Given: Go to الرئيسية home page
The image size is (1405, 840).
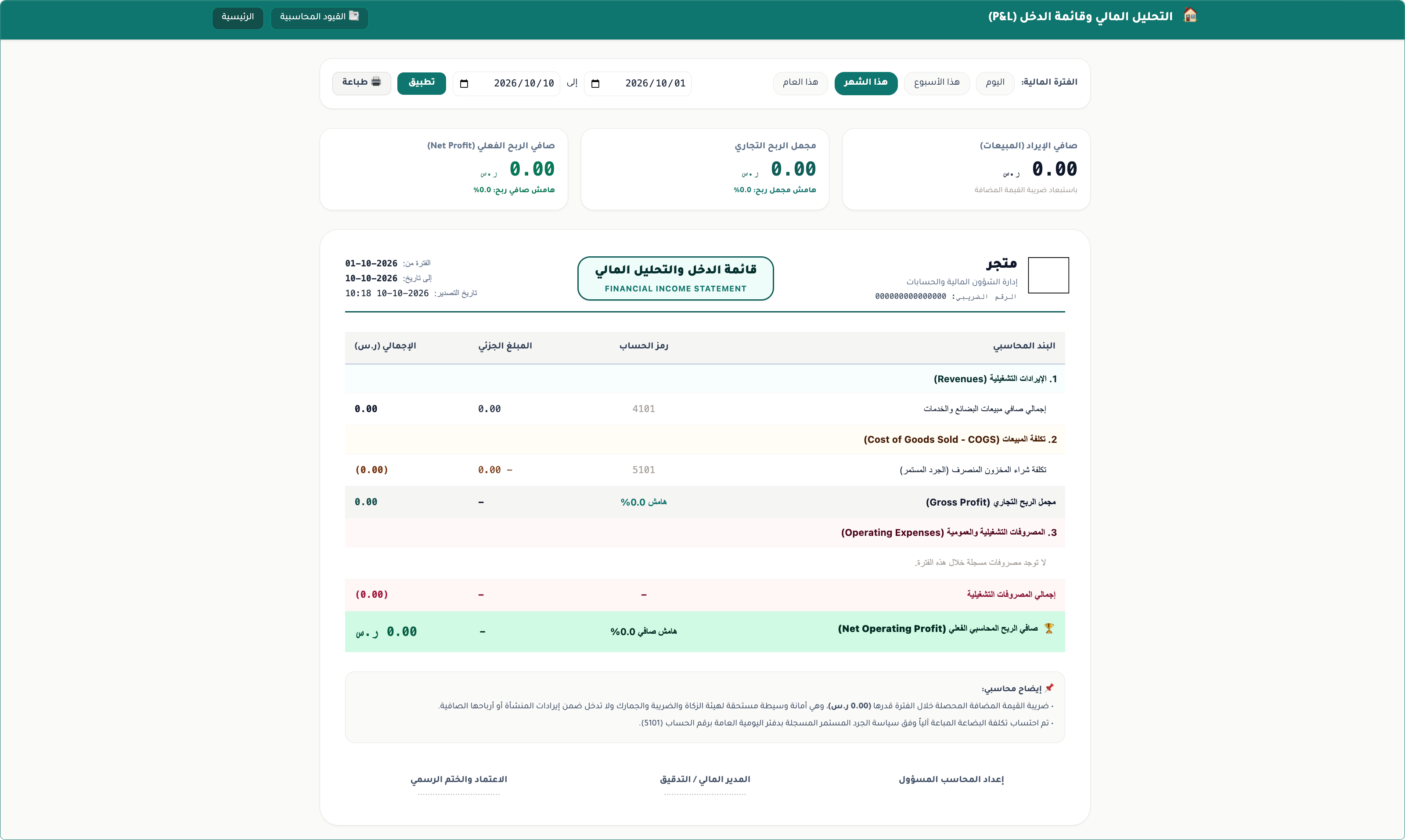Looking at the screenshot, I should (x=237, y=18).
